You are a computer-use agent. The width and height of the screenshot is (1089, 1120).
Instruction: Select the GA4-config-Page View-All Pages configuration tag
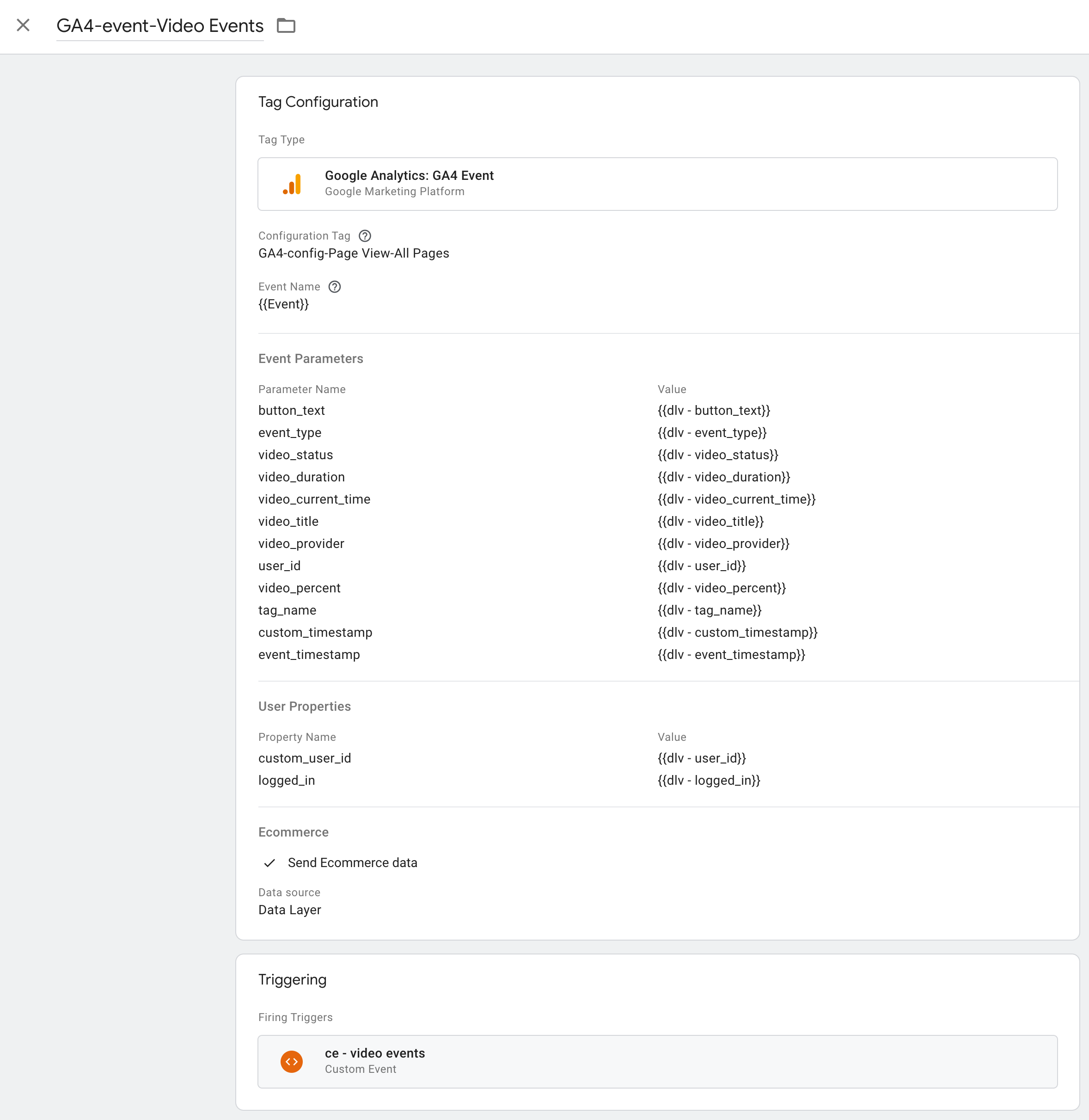pos(354,253)
